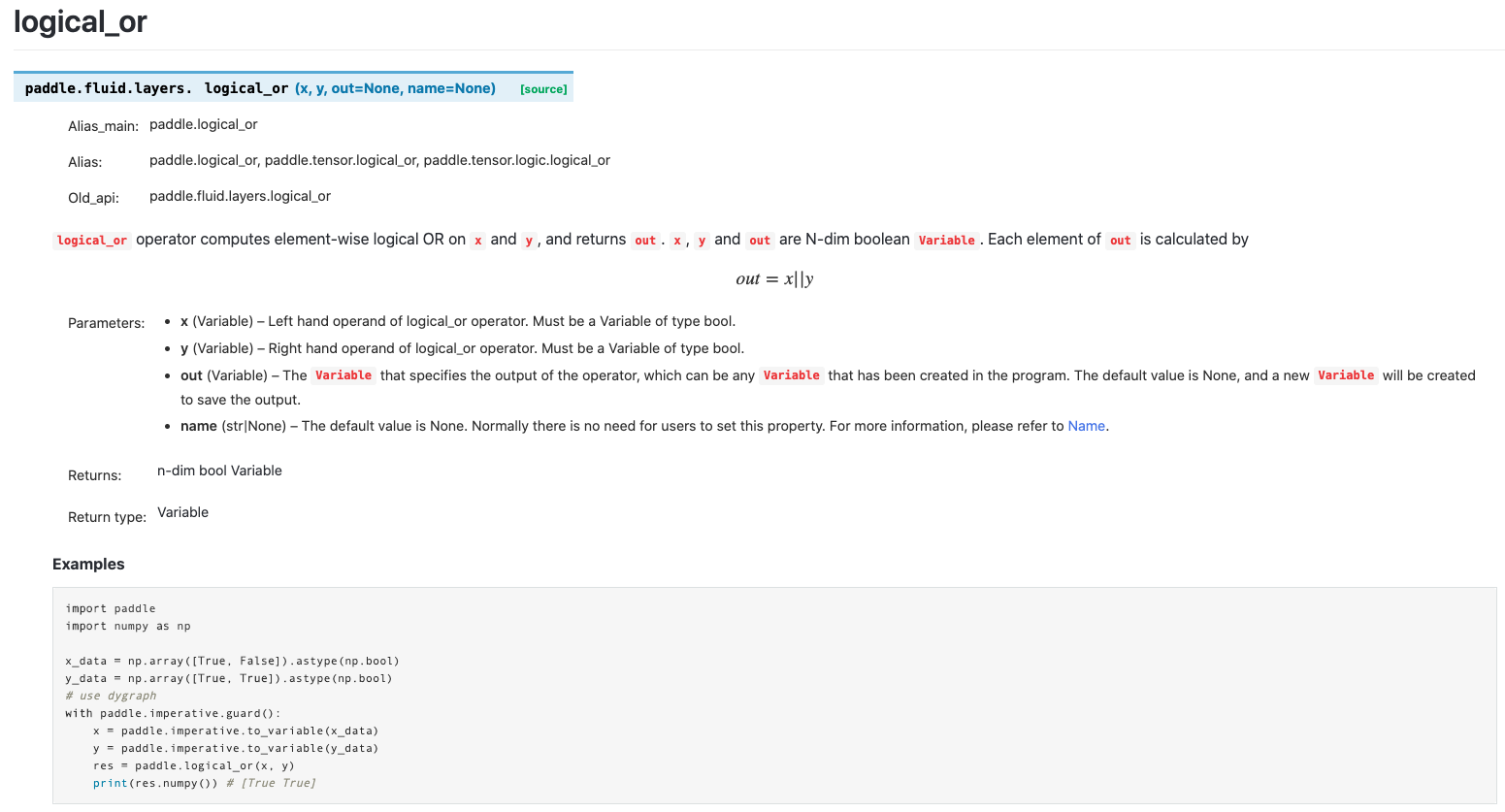This screenshot has width=1505, height=812.
Task: Open the [source] link
Action: click(543, 89)
